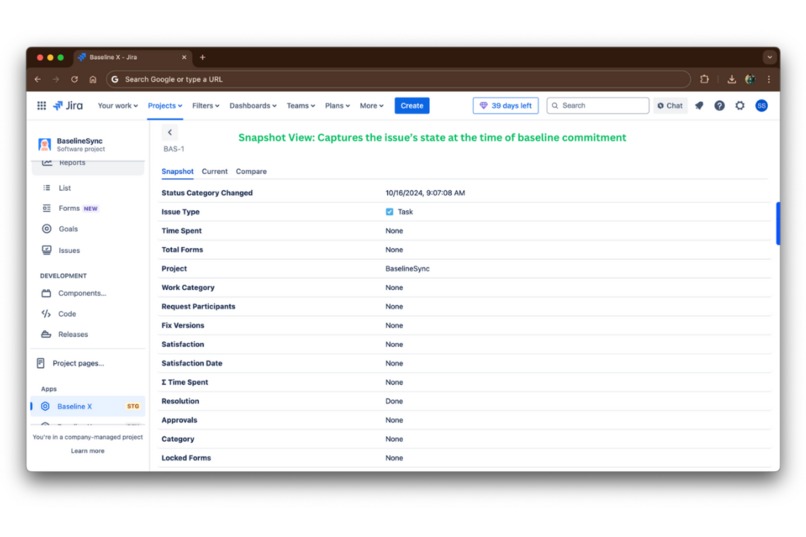Click the Locked Forms label
The image size is (806, 537).
186,458
